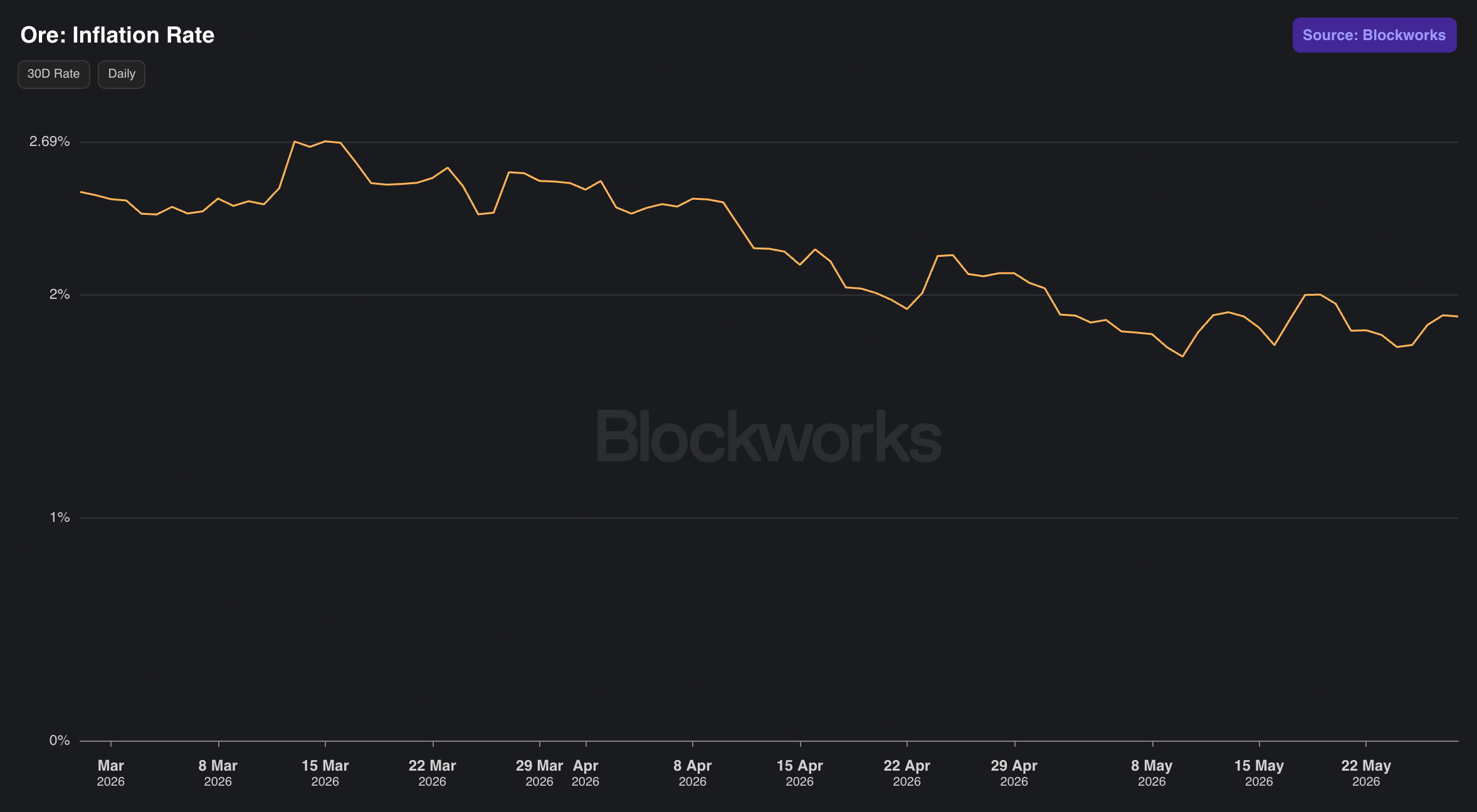Click the 22 May 2026 axis label

[1367, 773]
